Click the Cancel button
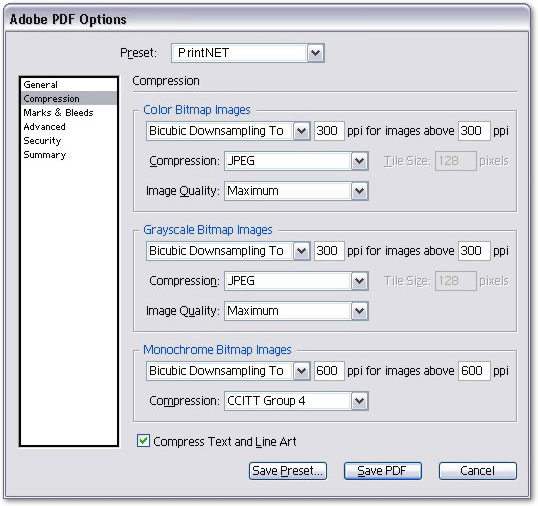538x506 pixels. coord(478,471)
